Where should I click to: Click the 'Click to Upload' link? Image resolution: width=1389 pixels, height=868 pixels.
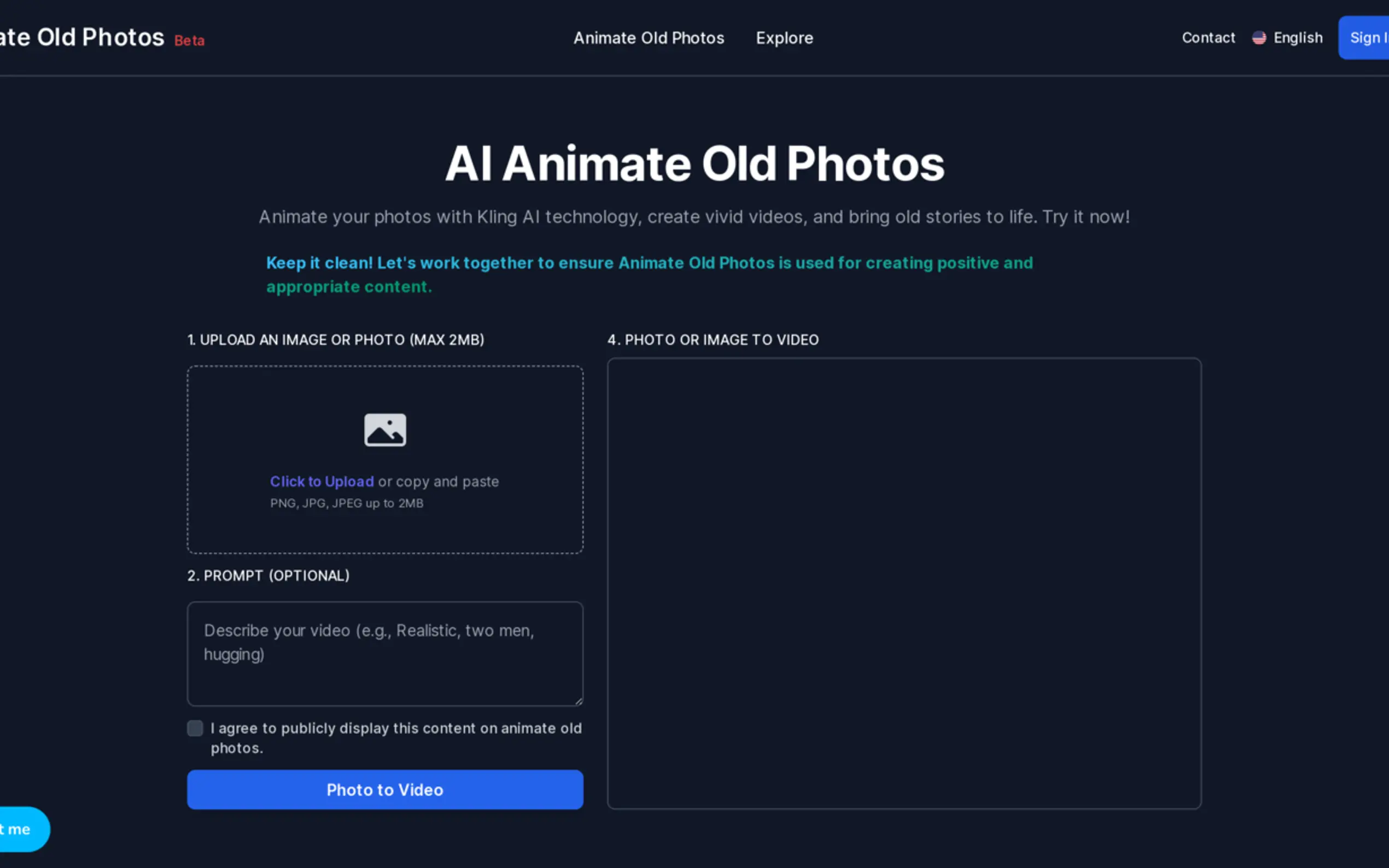coord(322,481)
